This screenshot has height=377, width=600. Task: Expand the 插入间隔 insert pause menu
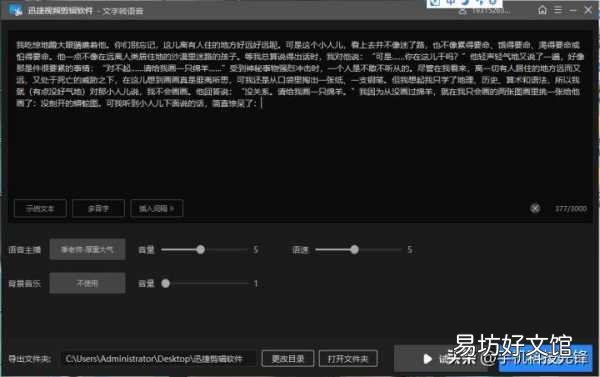click(x=157, y=209)
